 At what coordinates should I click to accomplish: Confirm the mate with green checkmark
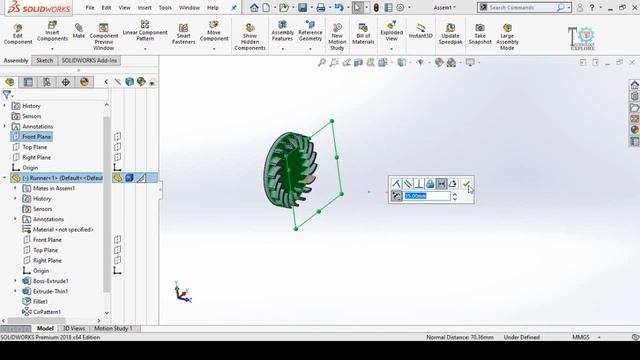coord(466,184)
